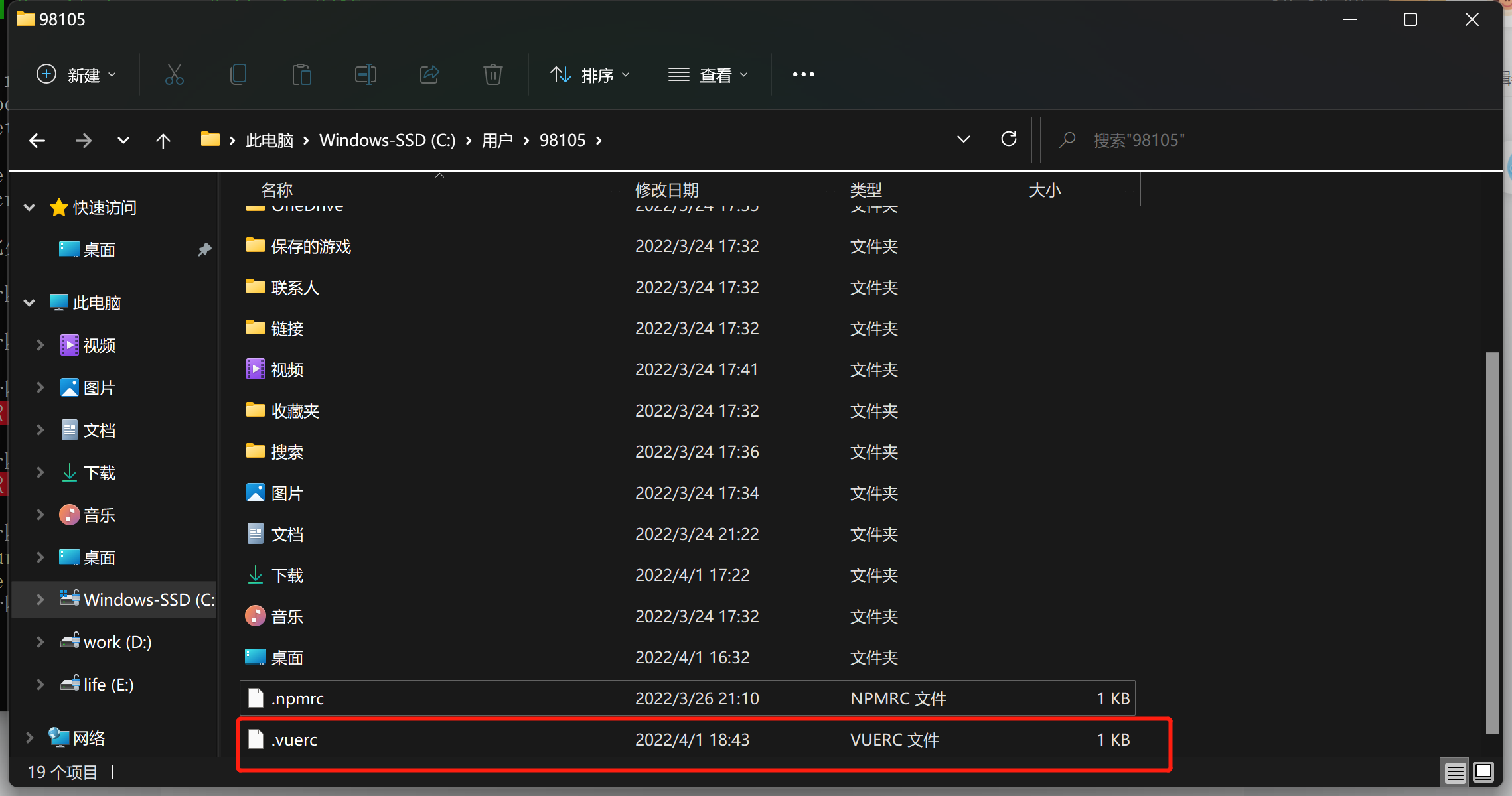
Task: Expand the work (D:) drive tree node
Action: 40,642
